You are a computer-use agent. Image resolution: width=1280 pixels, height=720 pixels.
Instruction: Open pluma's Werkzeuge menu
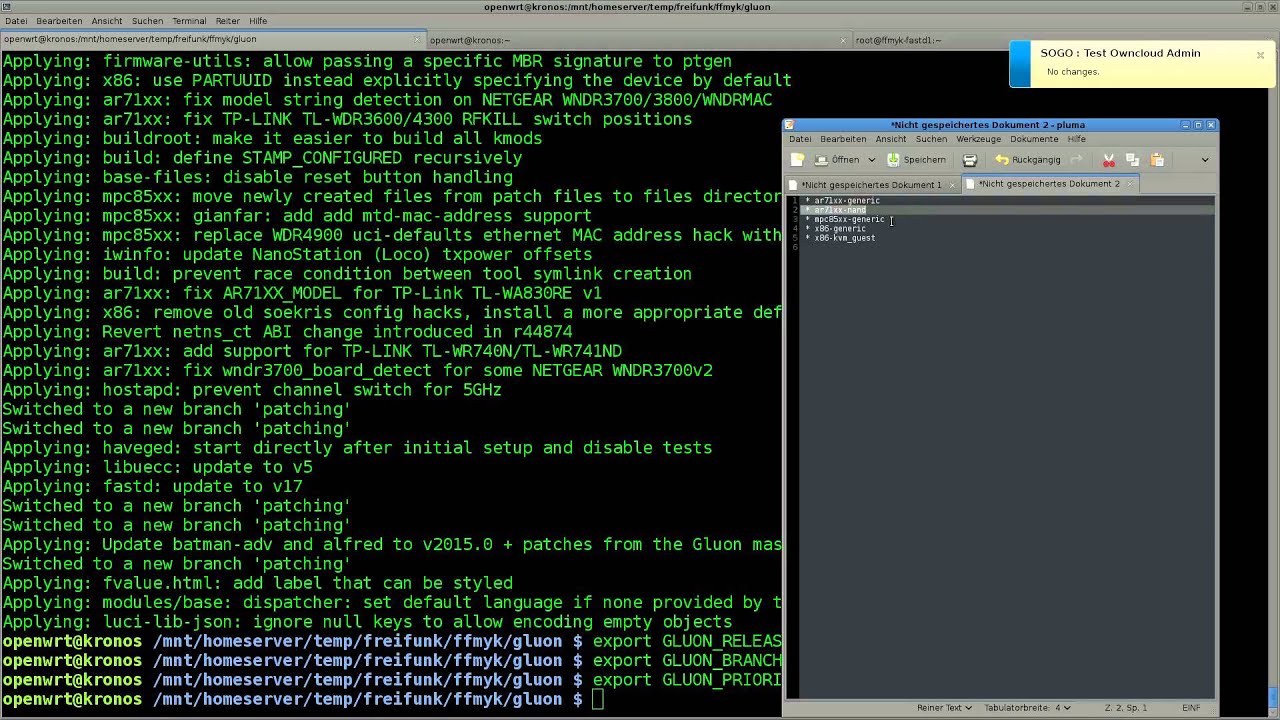[x=978, y=139]
